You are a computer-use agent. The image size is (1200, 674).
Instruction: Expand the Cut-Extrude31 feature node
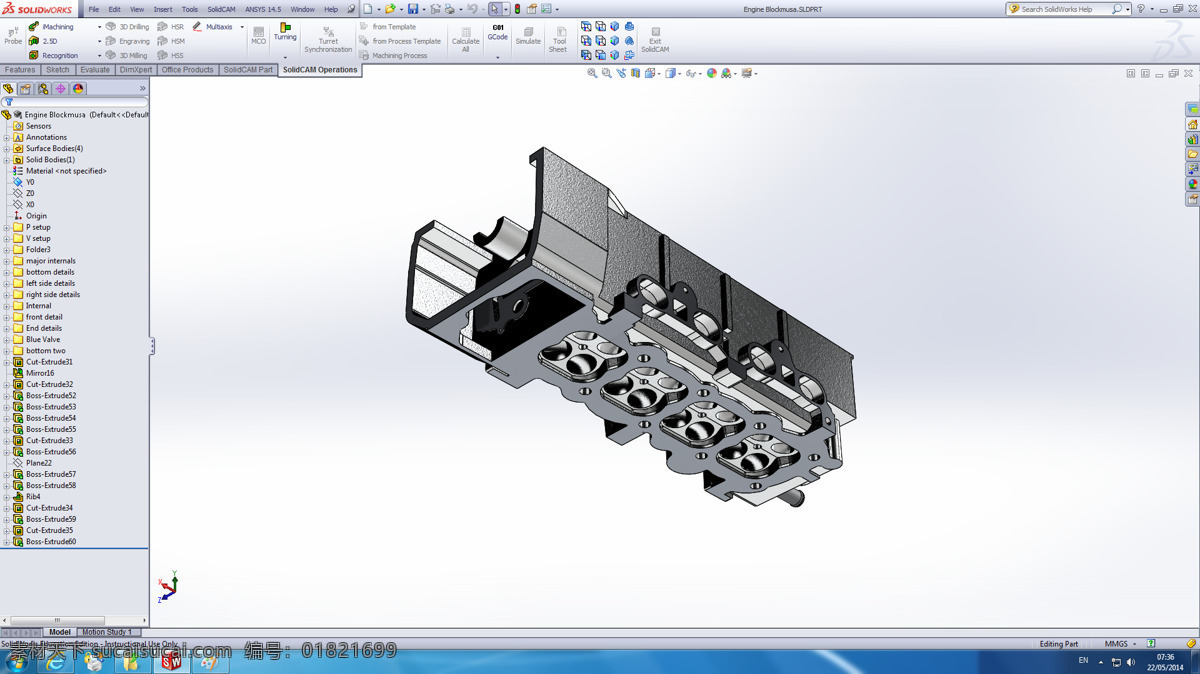(6, 362)
